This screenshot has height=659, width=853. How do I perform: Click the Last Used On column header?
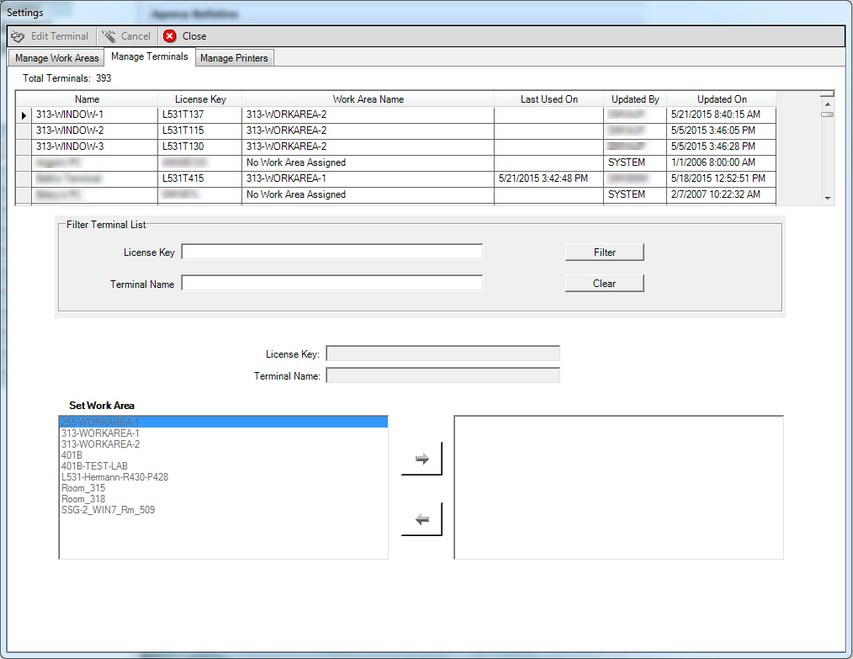coord(548,99)
